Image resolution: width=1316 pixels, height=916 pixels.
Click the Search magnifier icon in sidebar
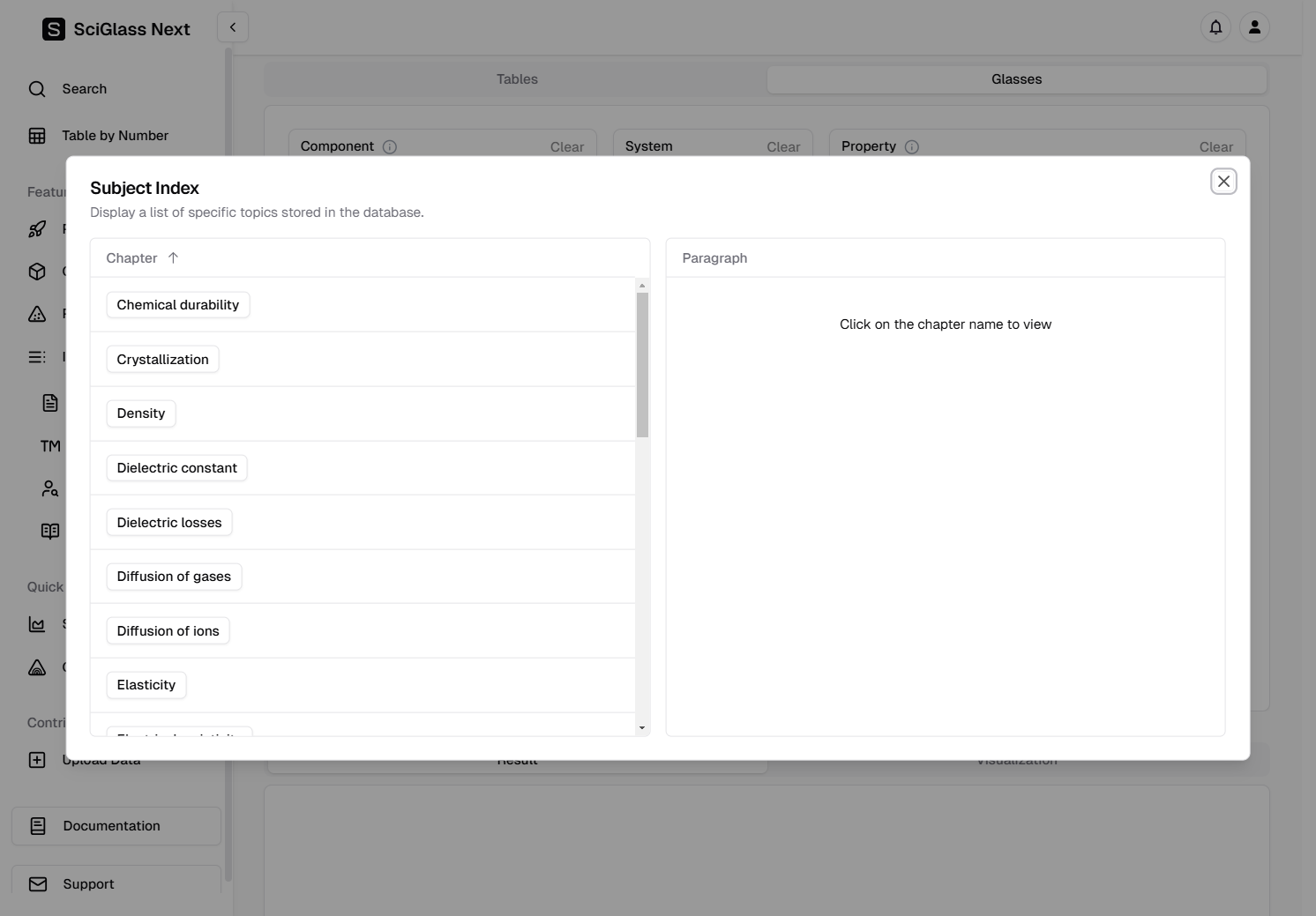(37, 89)
